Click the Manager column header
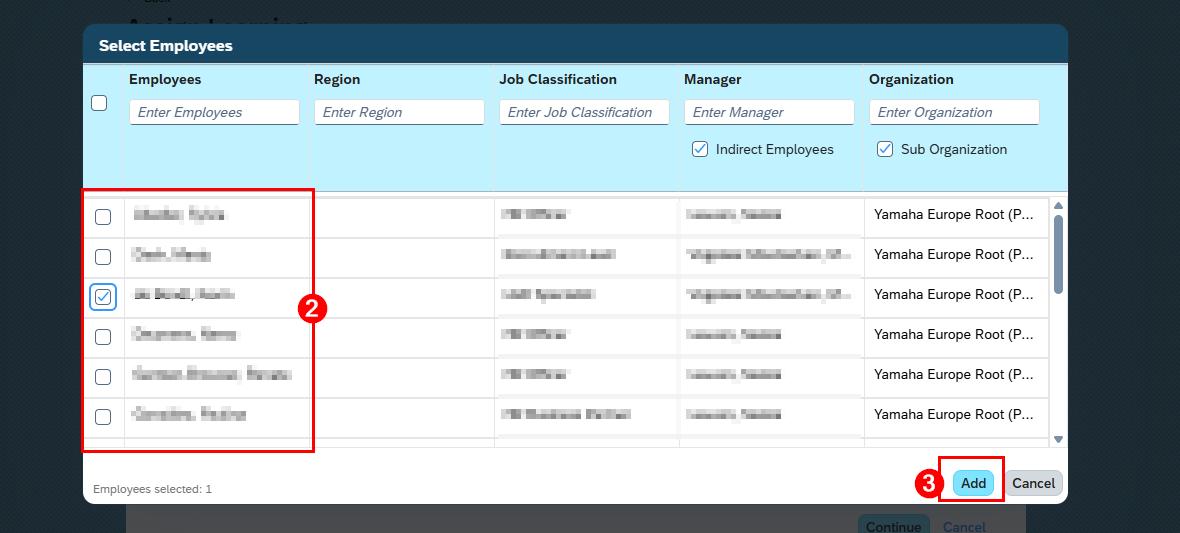Viewport: 1180px width, 533px height. point(713,79)
